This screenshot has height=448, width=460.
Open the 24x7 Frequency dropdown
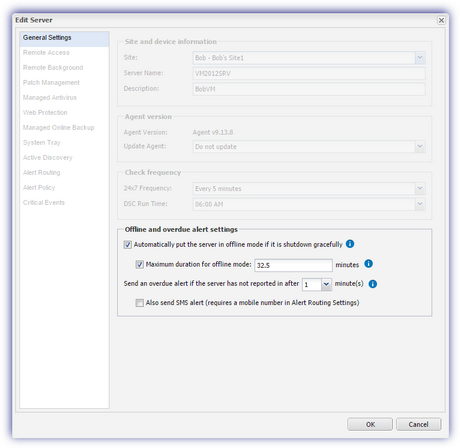[x=420, y=188]
